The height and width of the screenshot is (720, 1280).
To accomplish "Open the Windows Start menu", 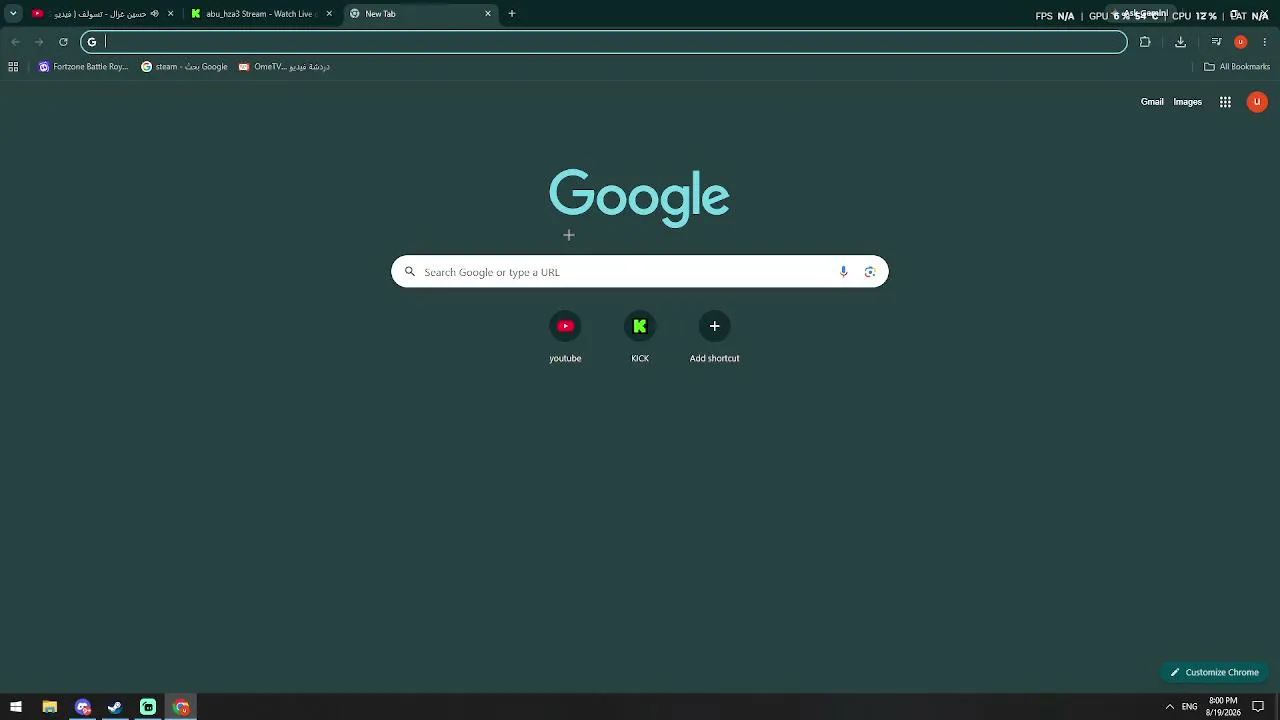I will click(x=16, y=707).
